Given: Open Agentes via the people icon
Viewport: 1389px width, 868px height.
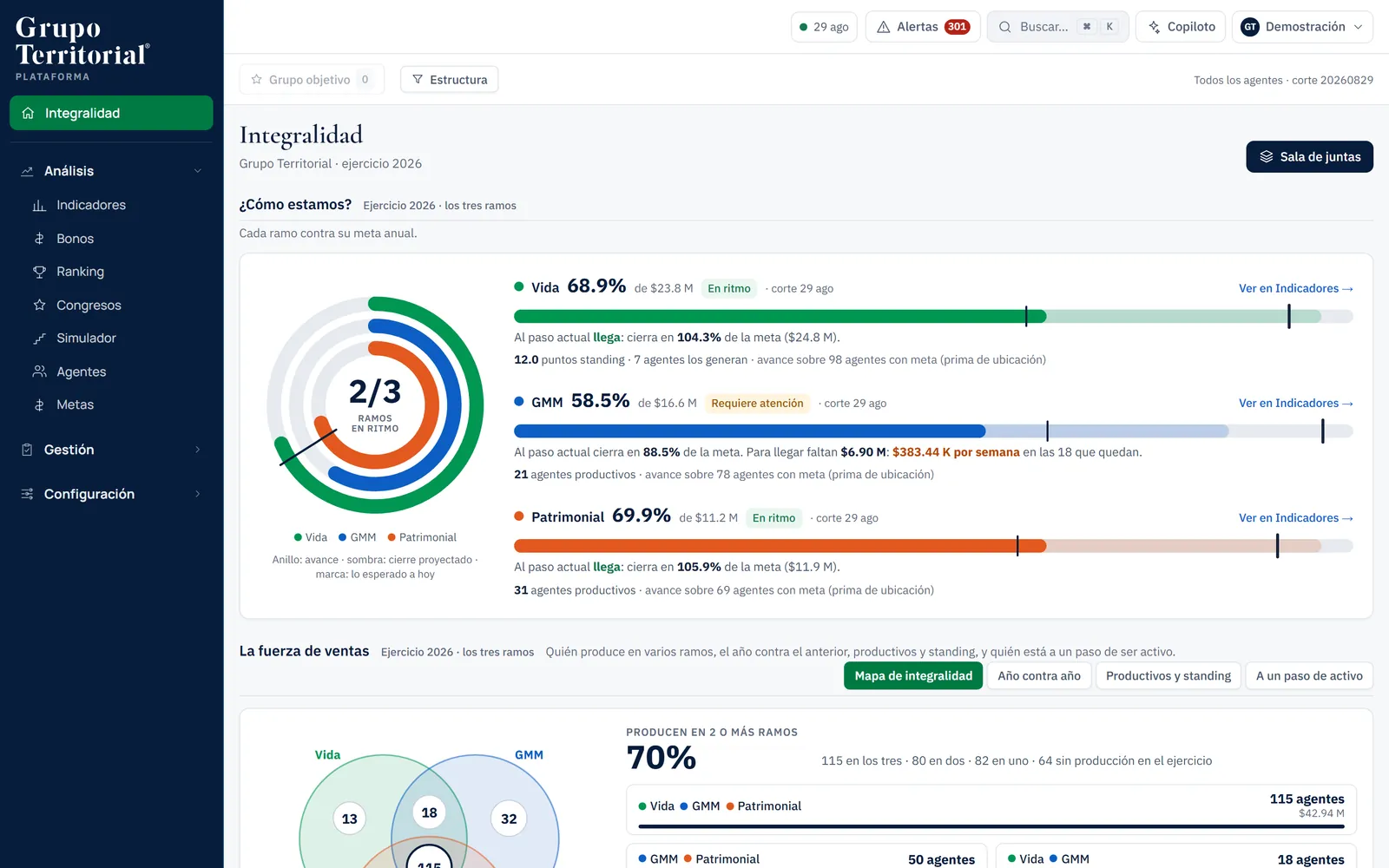Looking at the screenshot, I should tap(39, 372).
